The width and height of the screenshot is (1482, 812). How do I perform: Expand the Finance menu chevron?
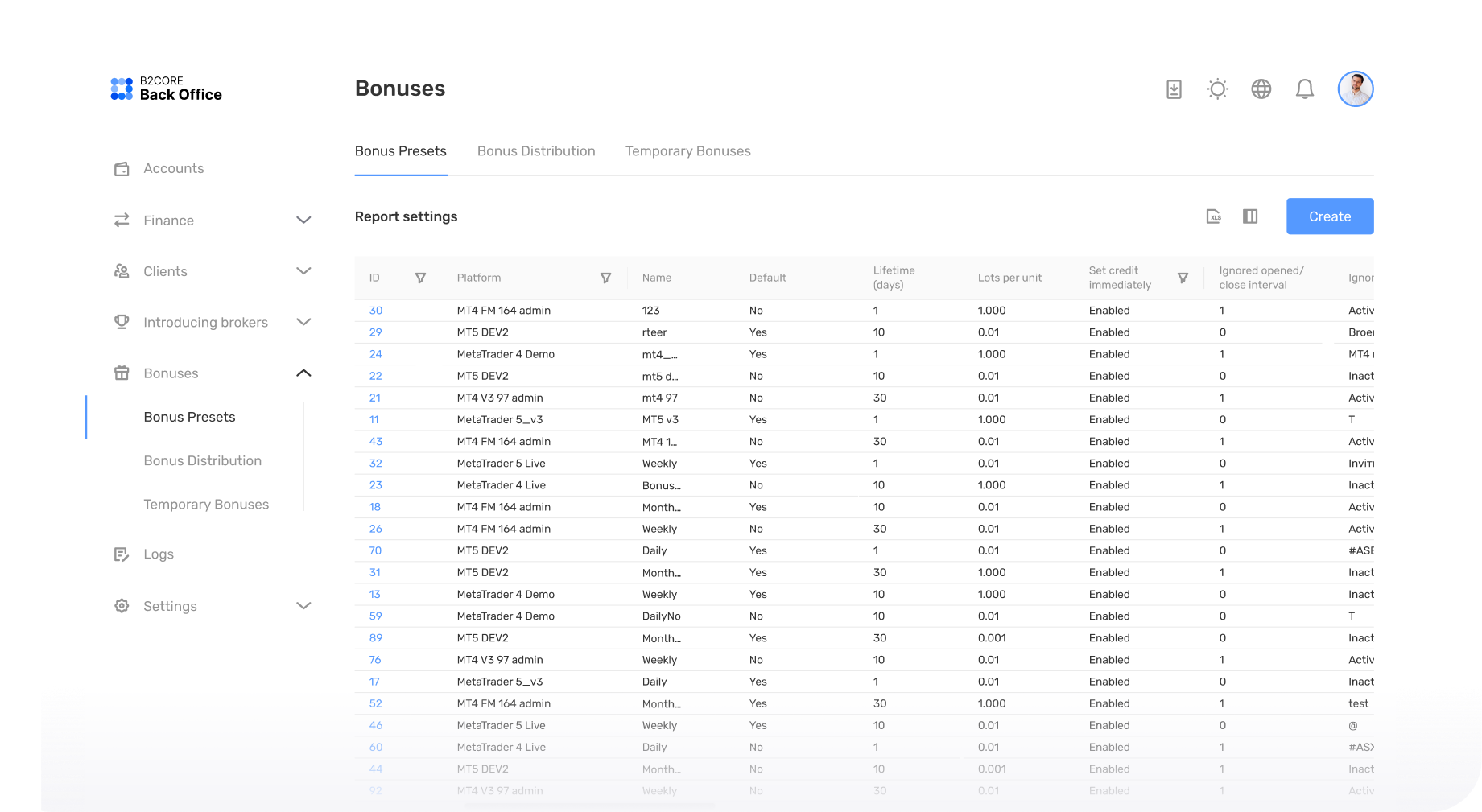pyautogui.click(x=303, y=220)
